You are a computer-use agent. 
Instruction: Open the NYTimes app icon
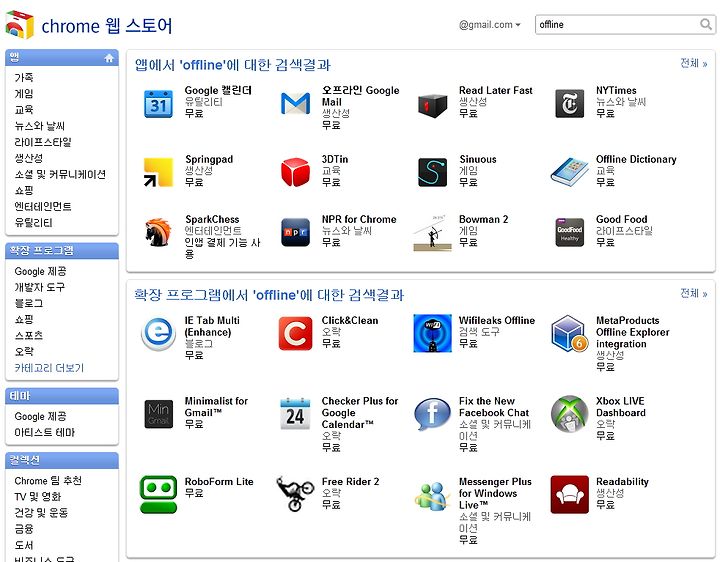coord(569,104)
